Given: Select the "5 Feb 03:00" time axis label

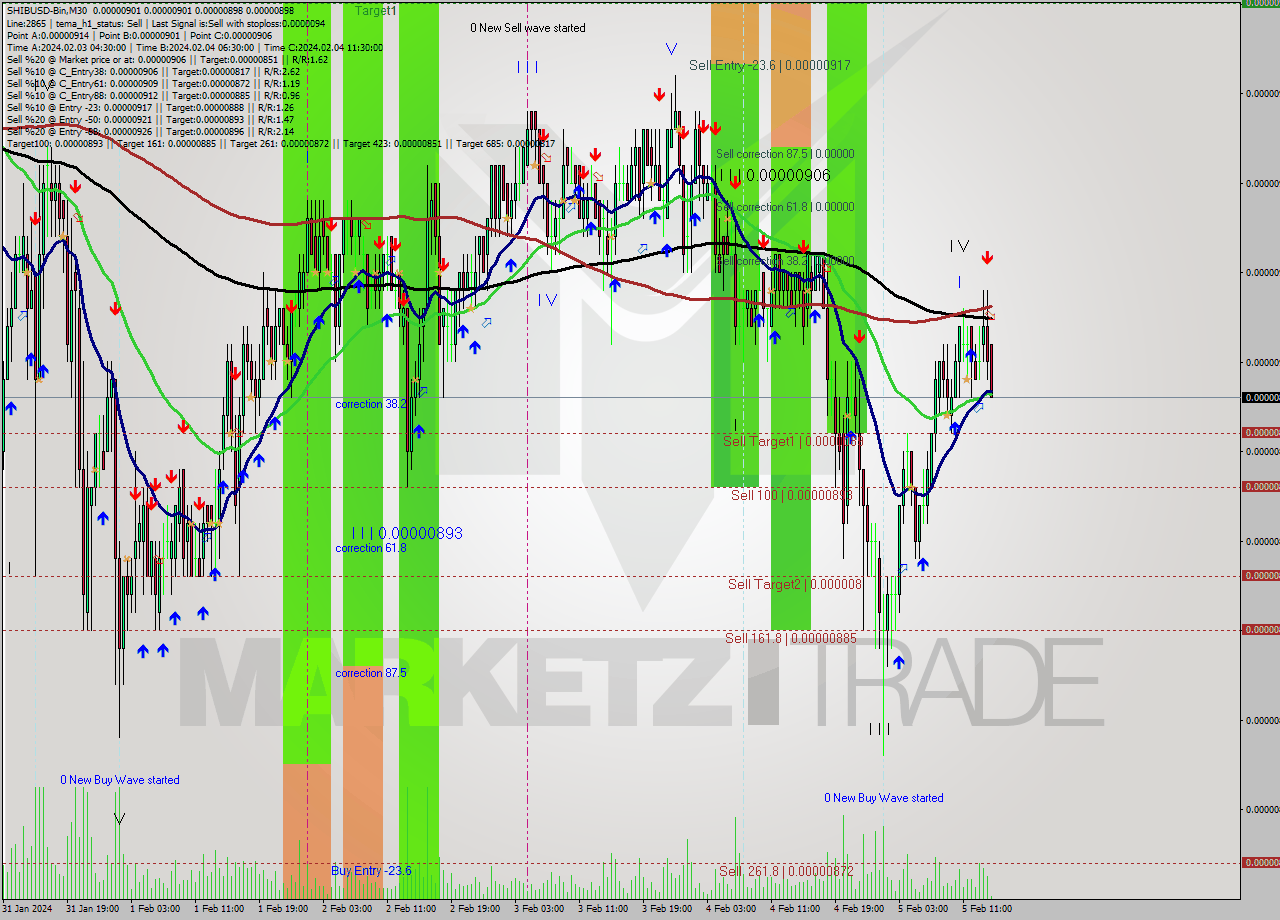Looking at the screenshot, I should pos(923,909).
